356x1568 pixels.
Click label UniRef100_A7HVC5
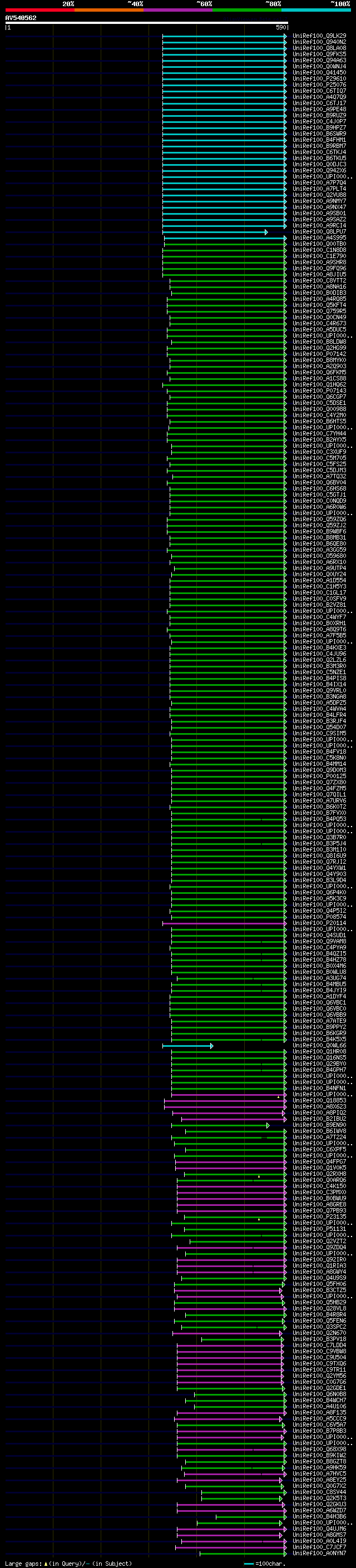319,1473
